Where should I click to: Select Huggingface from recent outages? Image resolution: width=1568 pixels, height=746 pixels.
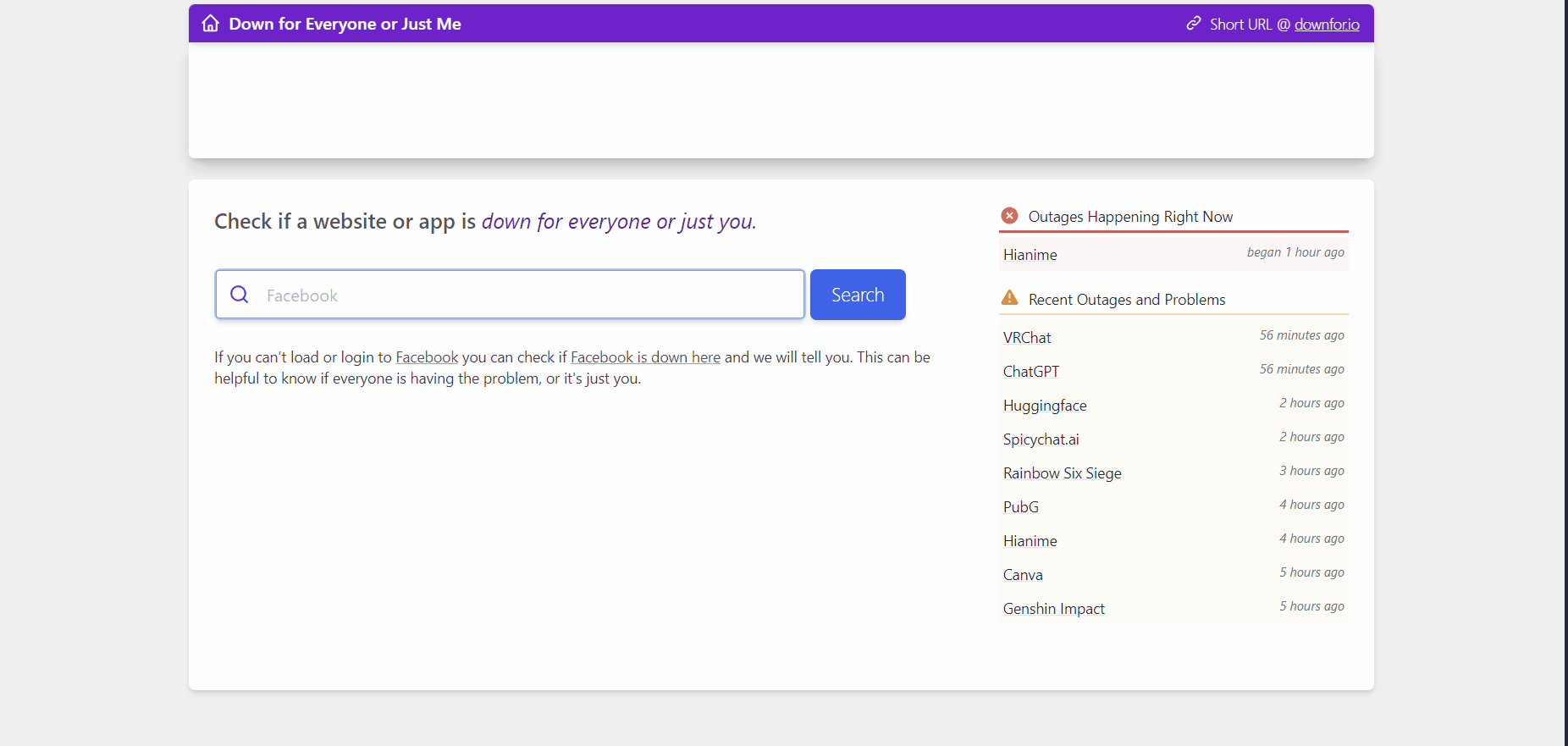coord(1045,406)
